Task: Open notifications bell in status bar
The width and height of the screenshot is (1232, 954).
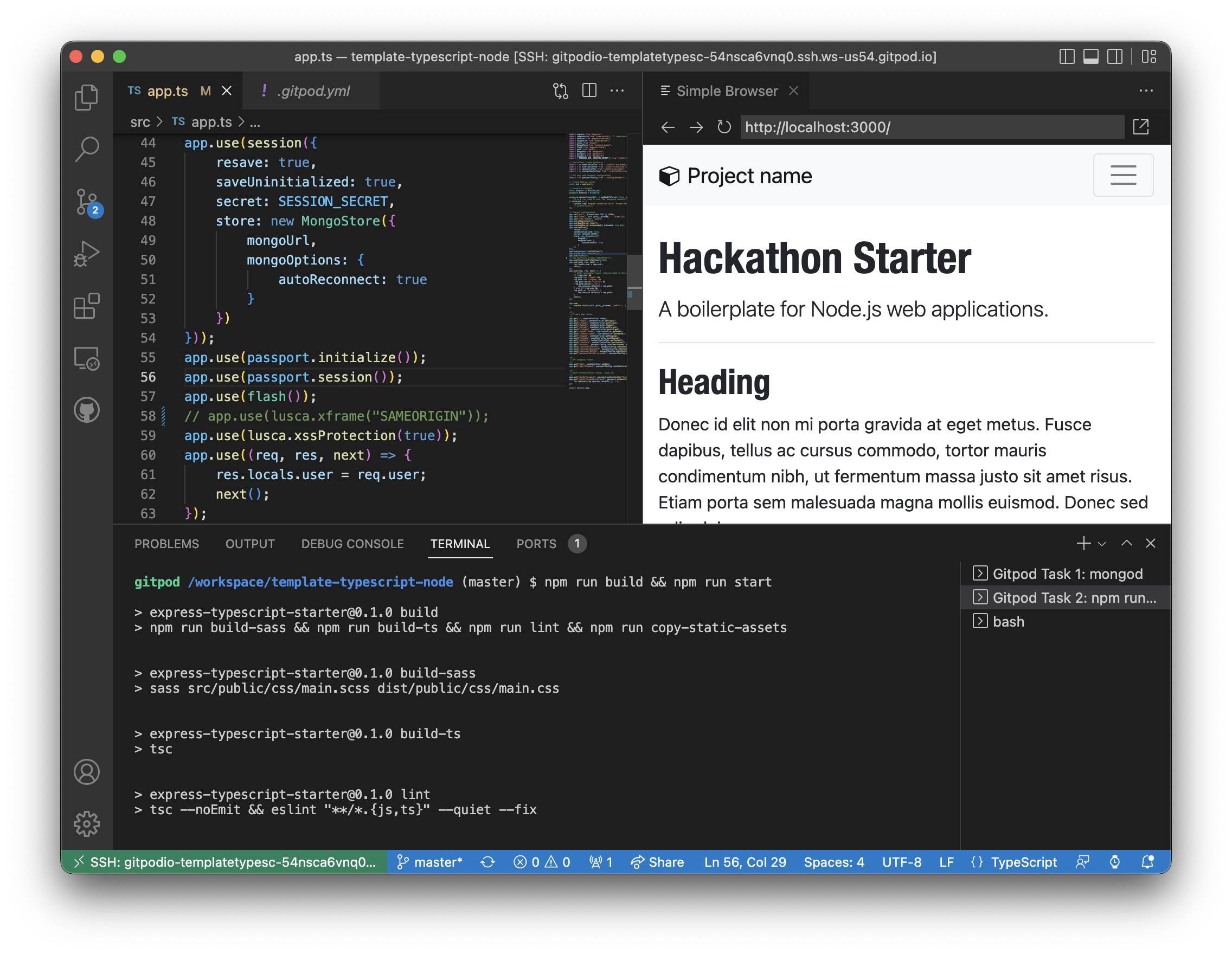Action: point(1147,862)
